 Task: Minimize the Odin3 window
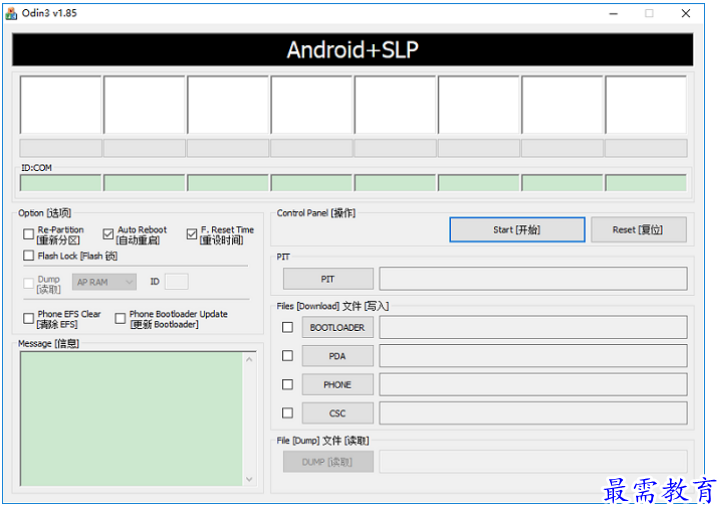click(613, 13)
